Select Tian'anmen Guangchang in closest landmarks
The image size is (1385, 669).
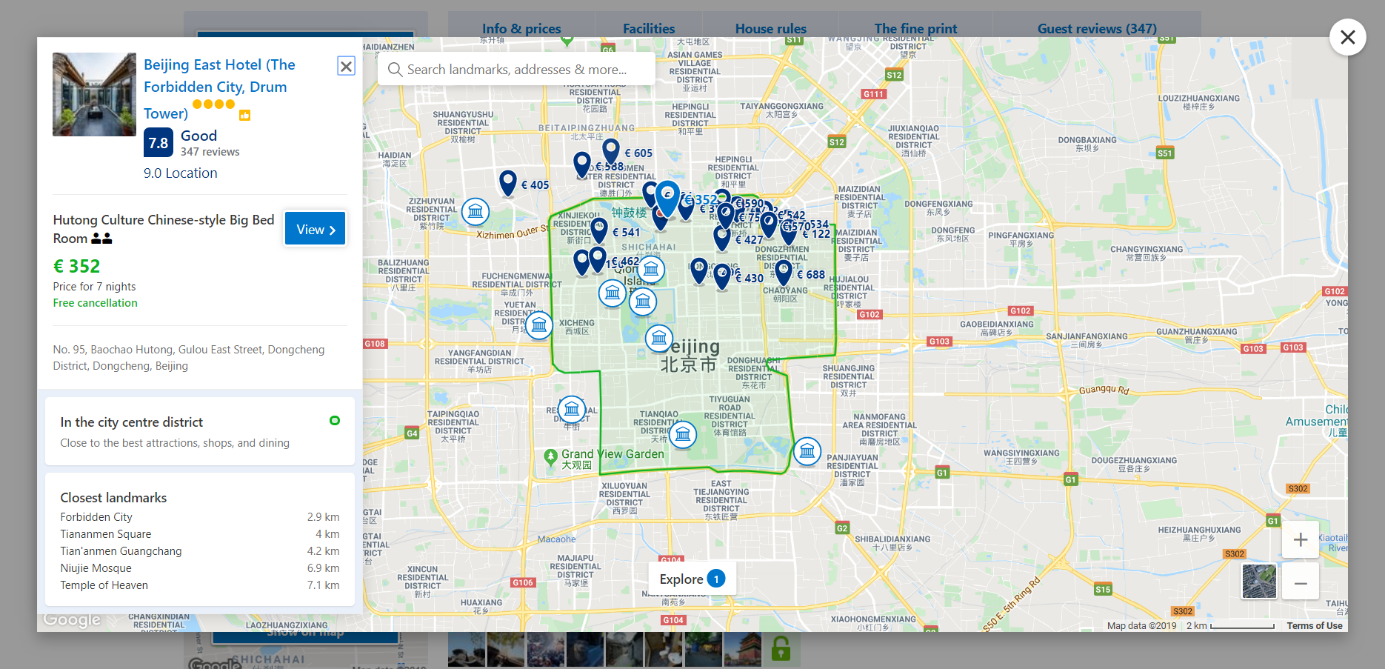tap(121, 551)
